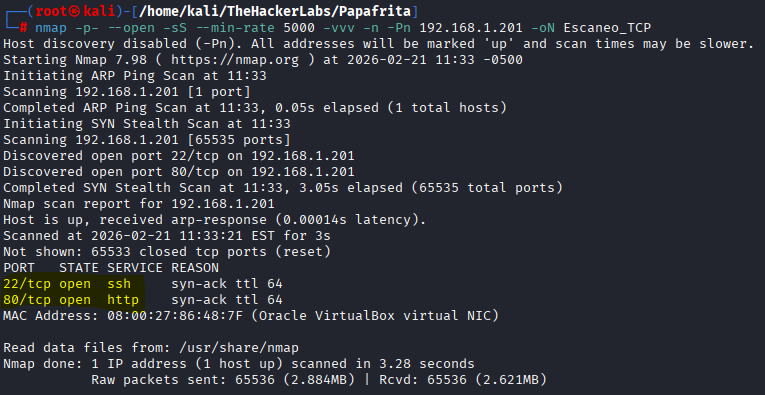The height and width of the screenshot is (395, 765).
Task: Click the MAC address 08:00:27:86:48:7F
Action: [x=175, y=316]
